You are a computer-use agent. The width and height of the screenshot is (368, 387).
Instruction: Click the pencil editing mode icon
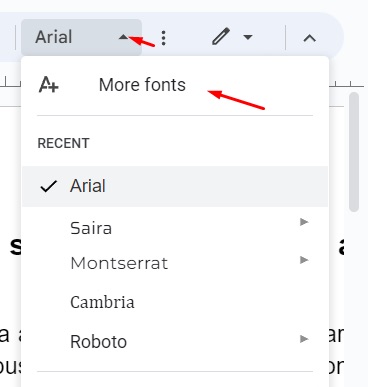tap(221, 37)
